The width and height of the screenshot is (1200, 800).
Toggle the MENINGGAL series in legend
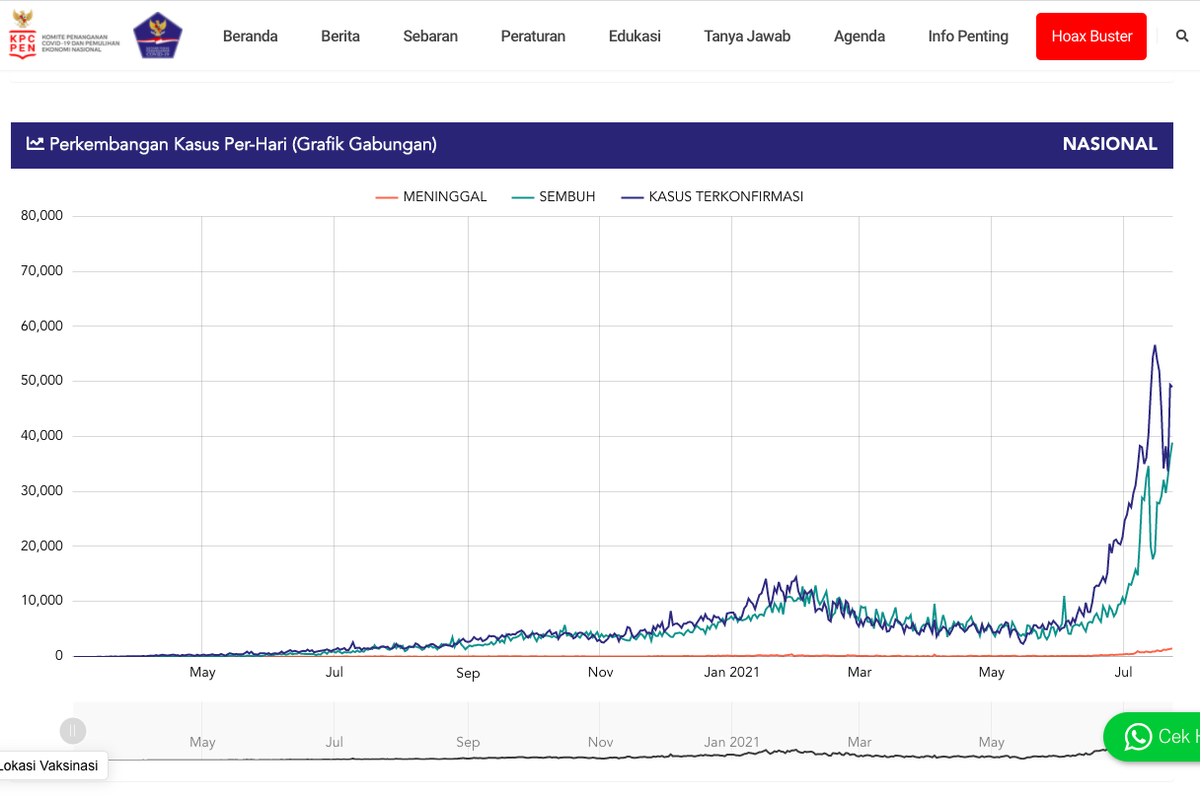pyautogui.click(x=431, y=197)
